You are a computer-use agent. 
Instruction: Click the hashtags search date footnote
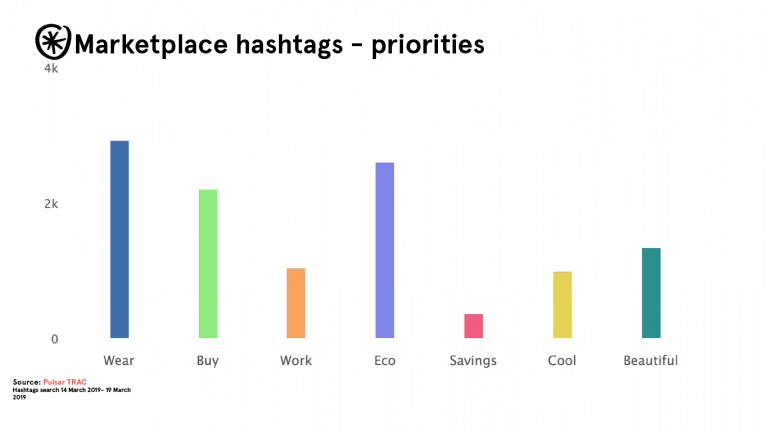coord(72,391)
